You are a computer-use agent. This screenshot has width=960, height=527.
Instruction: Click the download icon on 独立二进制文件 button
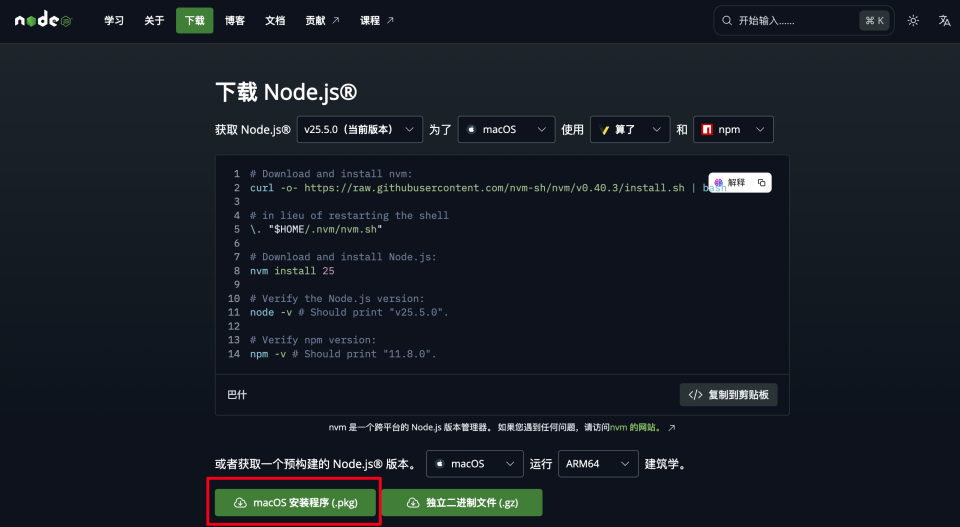click(413, 503)
